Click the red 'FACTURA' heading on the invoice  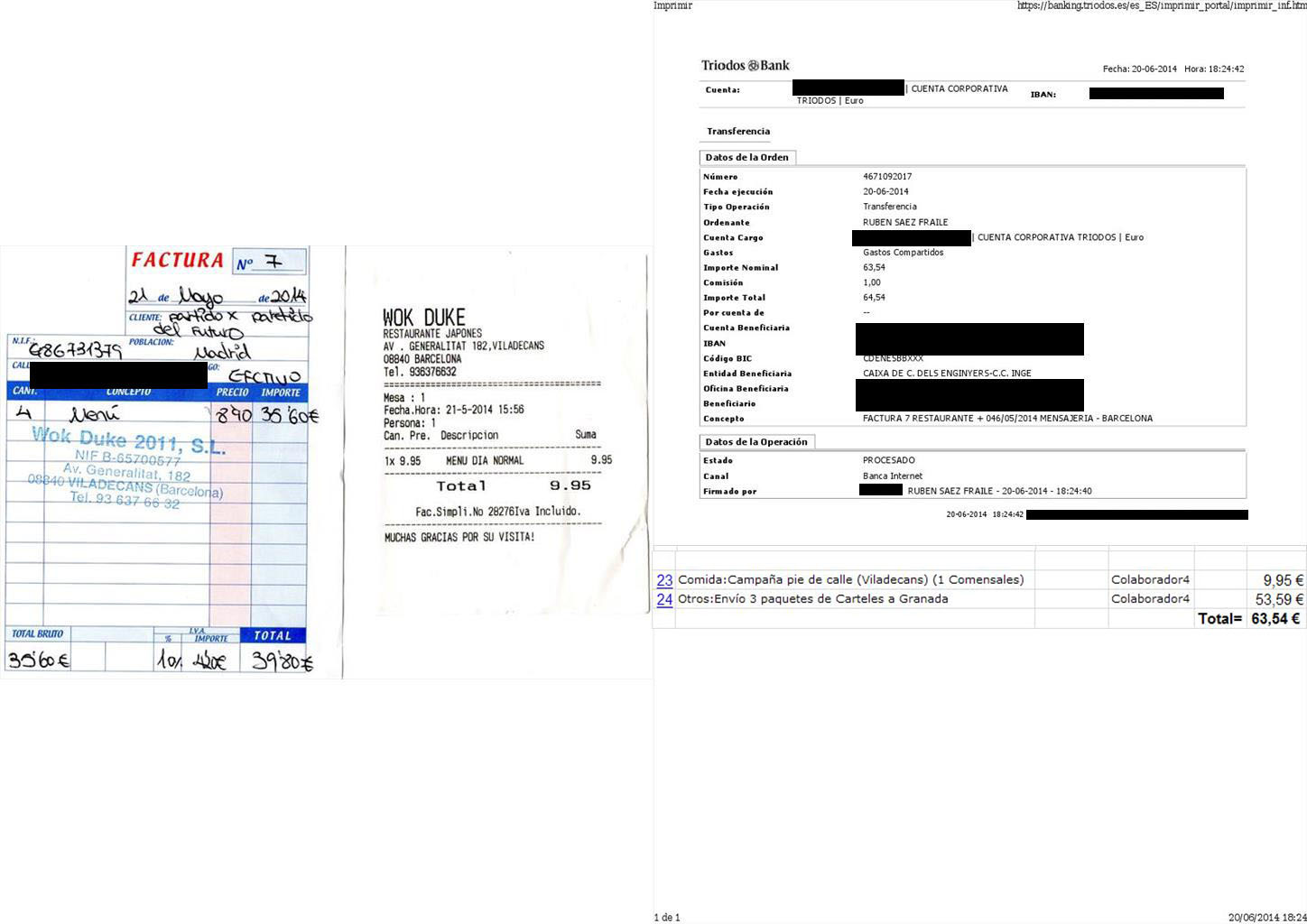(178, 261)
